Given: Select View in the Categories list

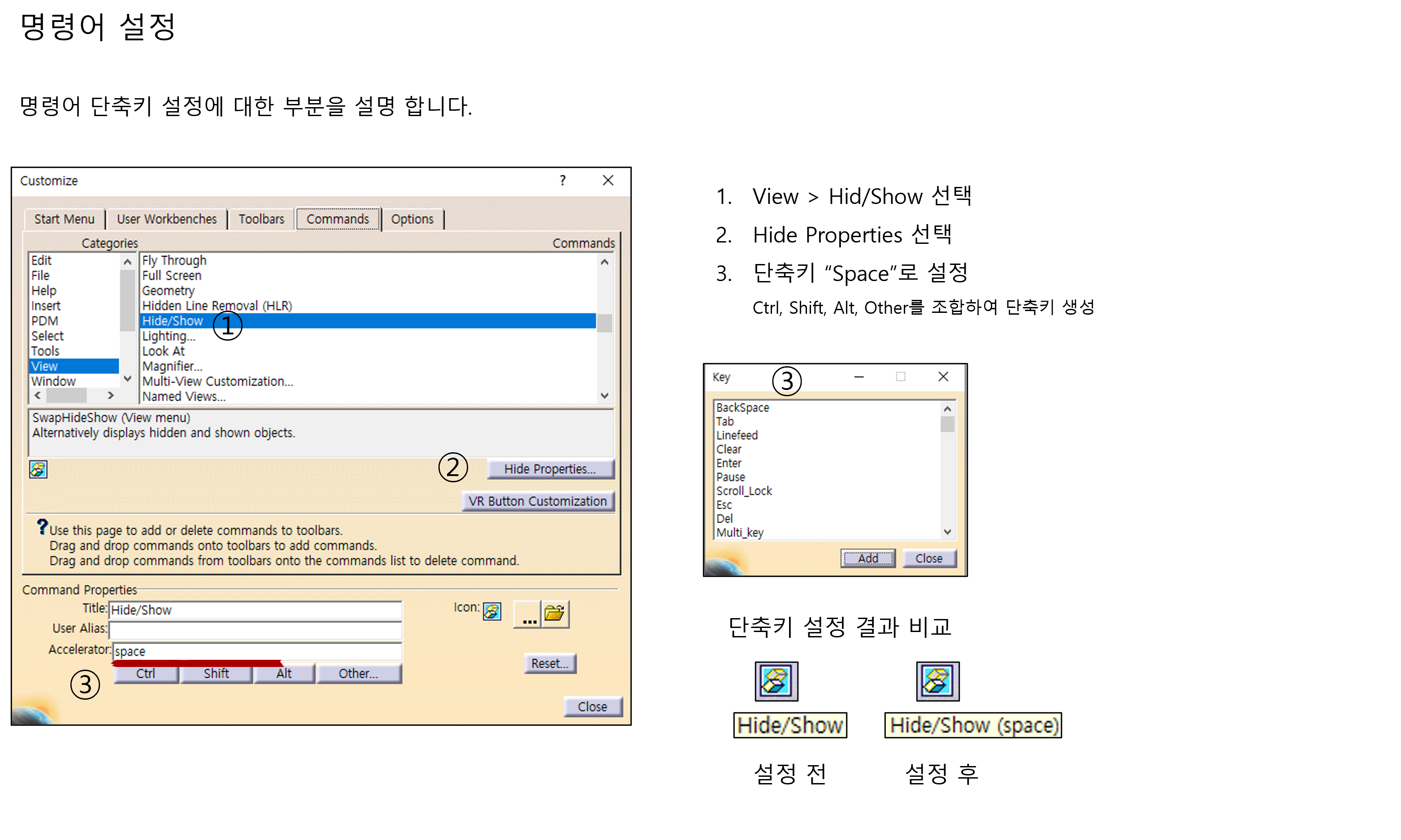Looking at the screenshot, I should pos(44,366).
